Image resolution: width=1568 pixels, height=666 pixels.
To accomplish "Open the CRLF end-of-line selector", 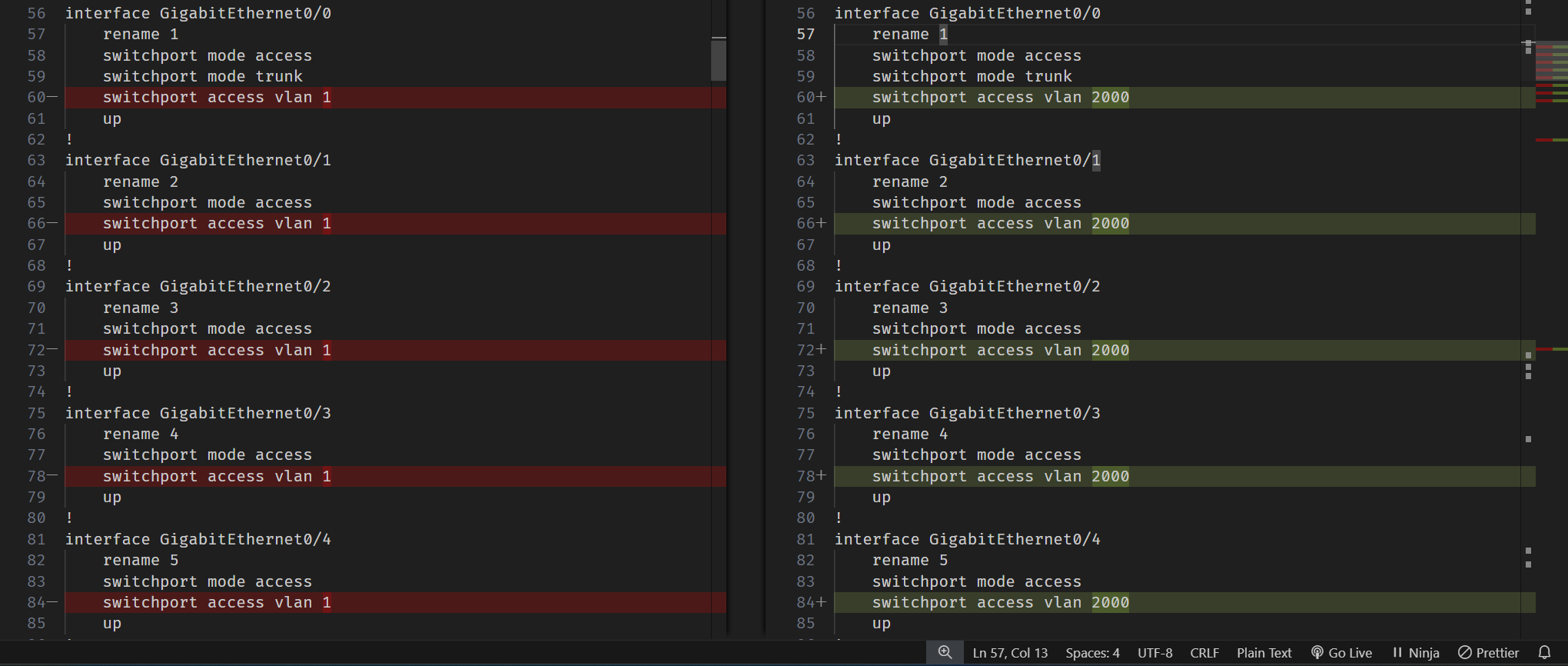I will pos(1204,653).
